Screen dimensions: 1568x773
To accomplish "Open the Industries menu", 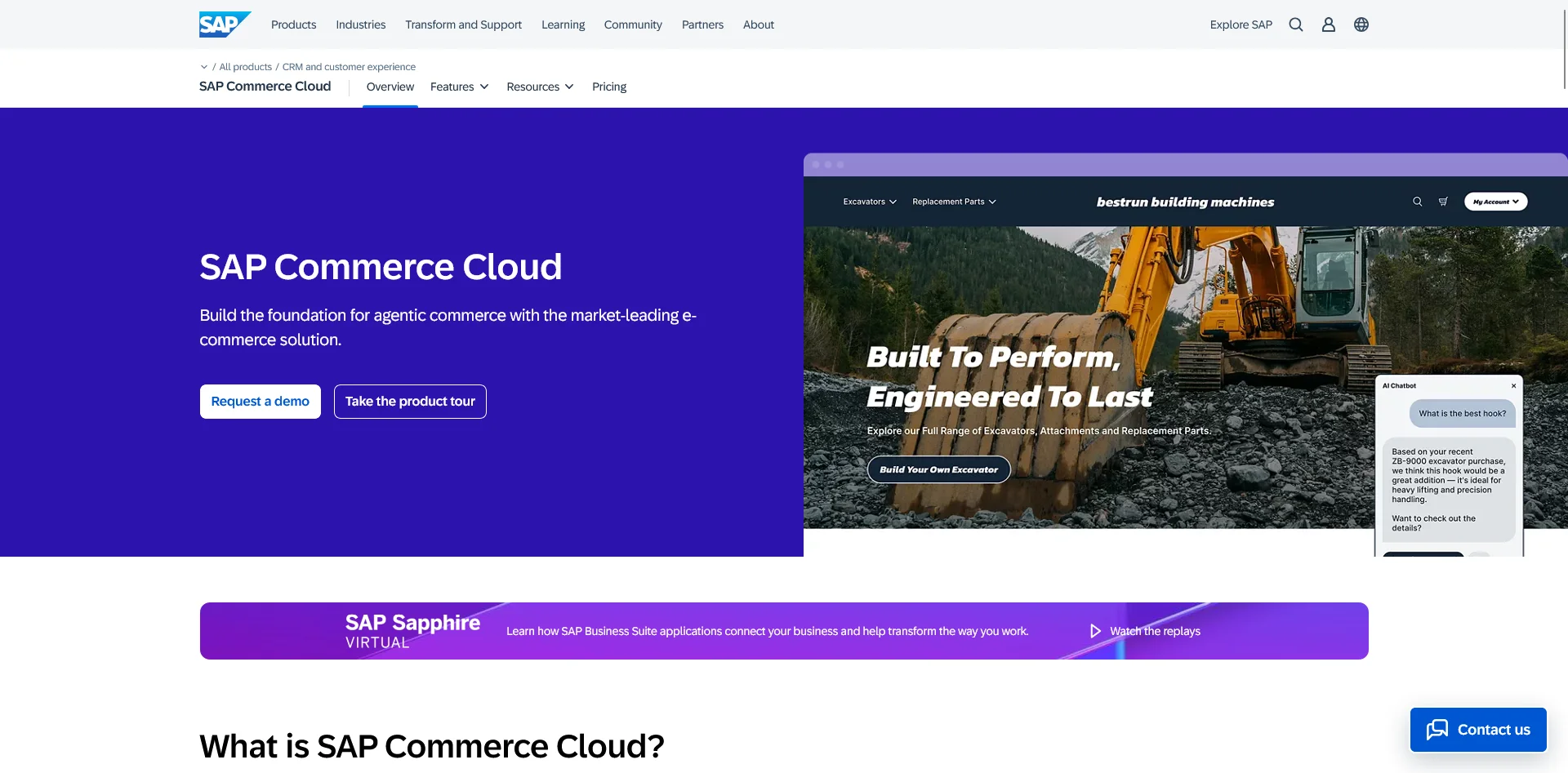I will [361, 24].
